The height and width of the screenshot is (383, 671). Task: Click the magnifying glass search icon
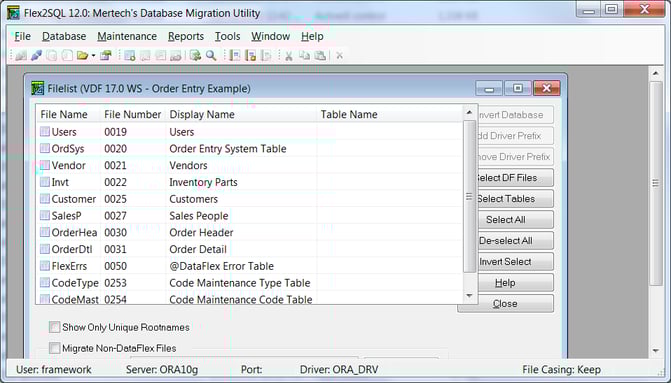tap(211, 56)
